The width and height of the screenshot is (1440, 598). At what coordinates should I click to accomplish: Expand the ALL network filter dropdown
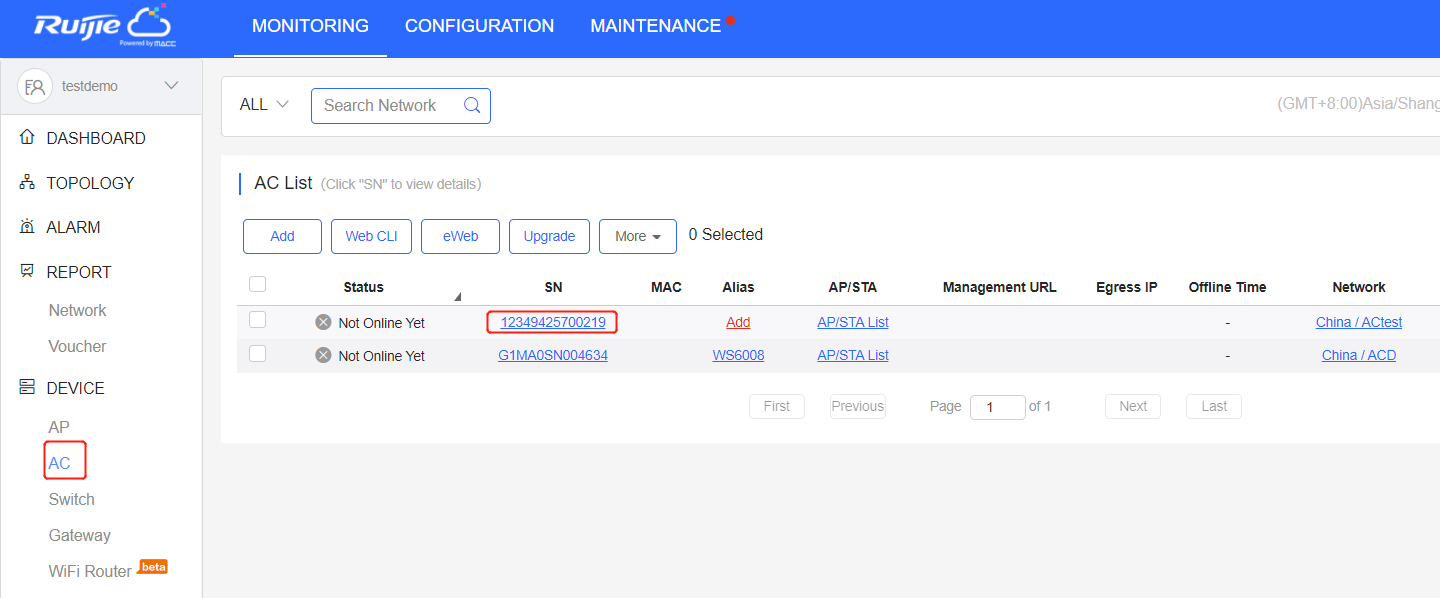point(264,105)
